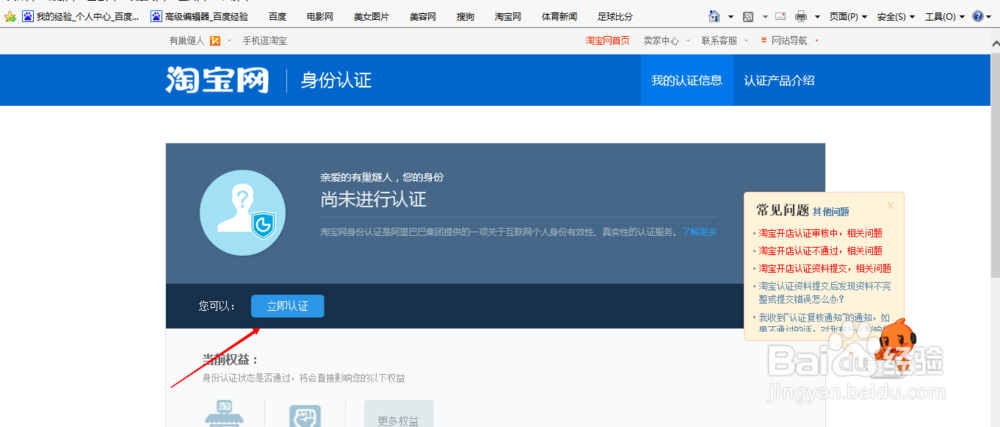Open the 搜狗 bookmark
This screenshot has width=1000, height=427.
coord(466,17)
